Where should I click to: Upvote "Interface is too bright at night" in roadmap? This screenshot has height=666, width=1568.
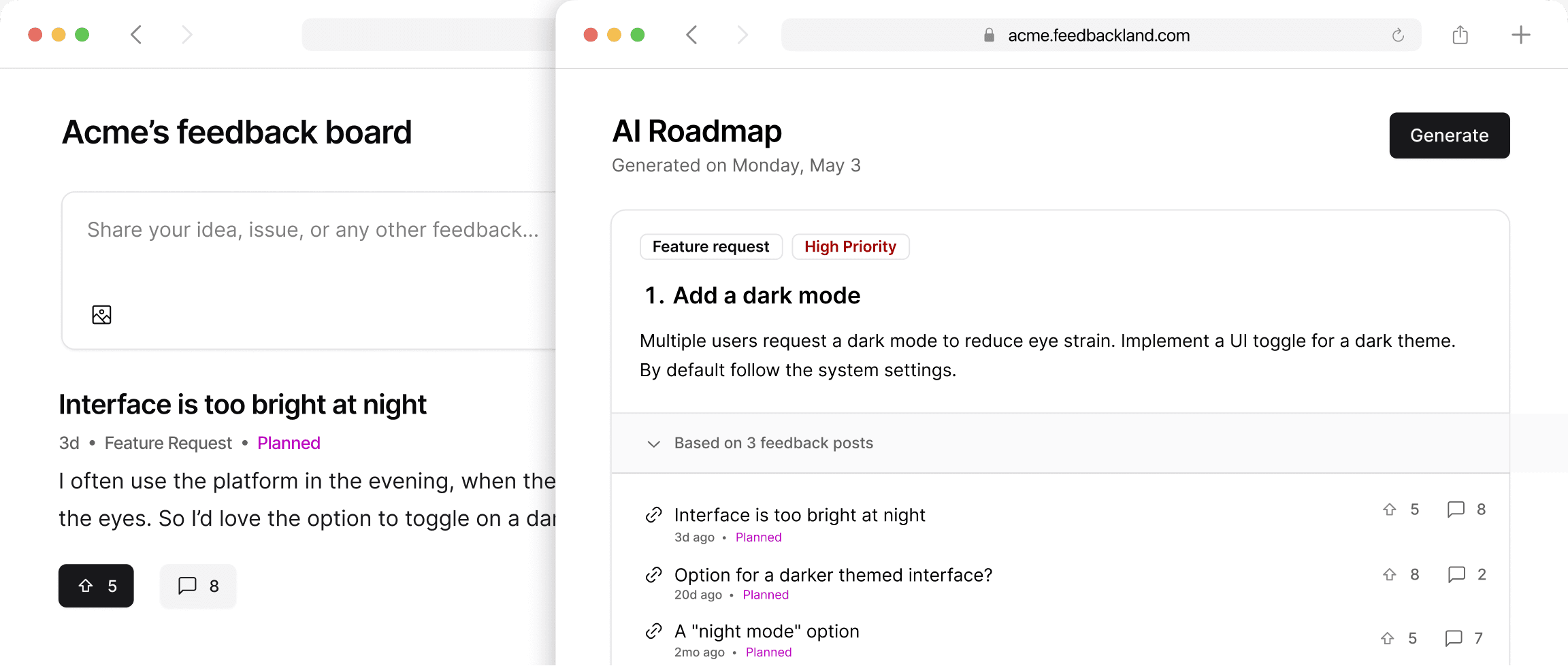1390,510
